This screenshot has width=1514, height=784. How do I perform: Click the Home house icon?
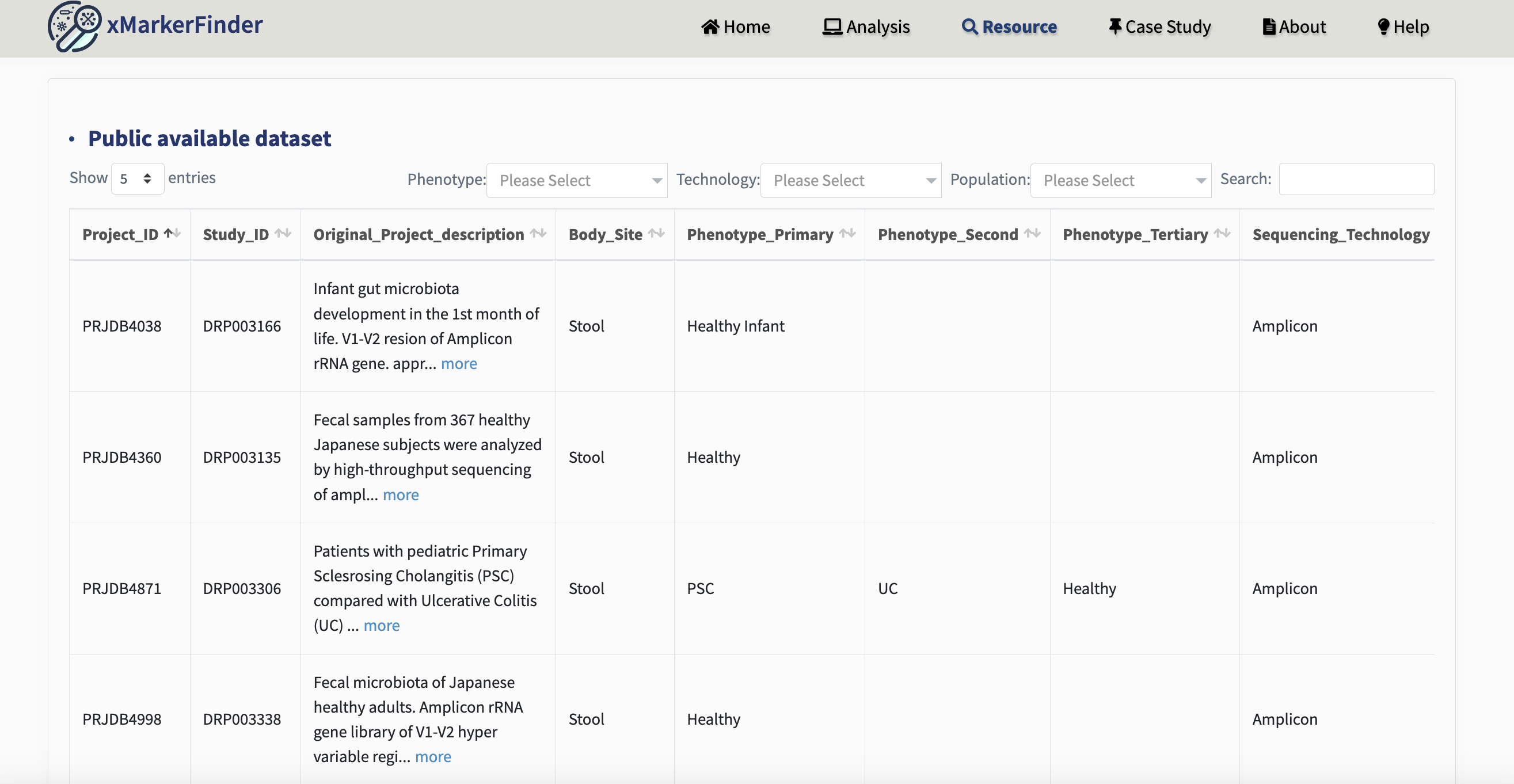point(710,27)
